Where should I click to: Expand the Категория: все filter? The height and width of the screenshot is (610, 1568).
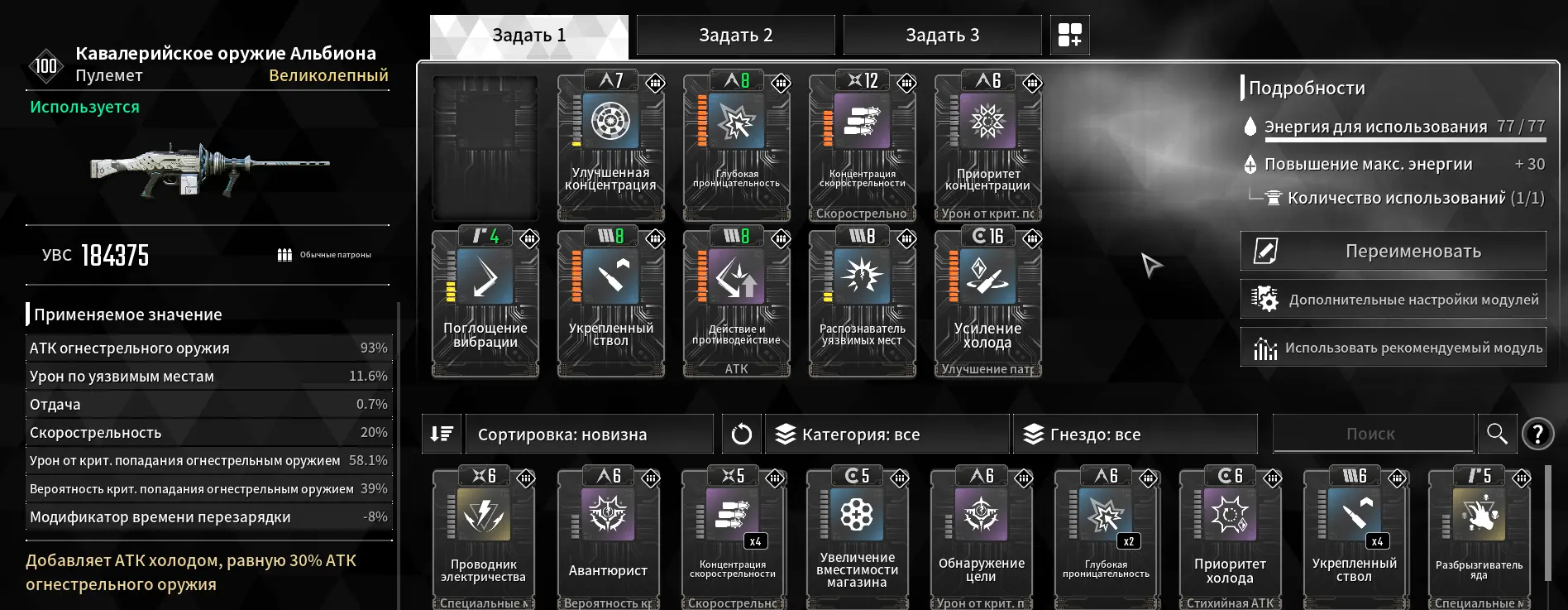coord(887,434)
